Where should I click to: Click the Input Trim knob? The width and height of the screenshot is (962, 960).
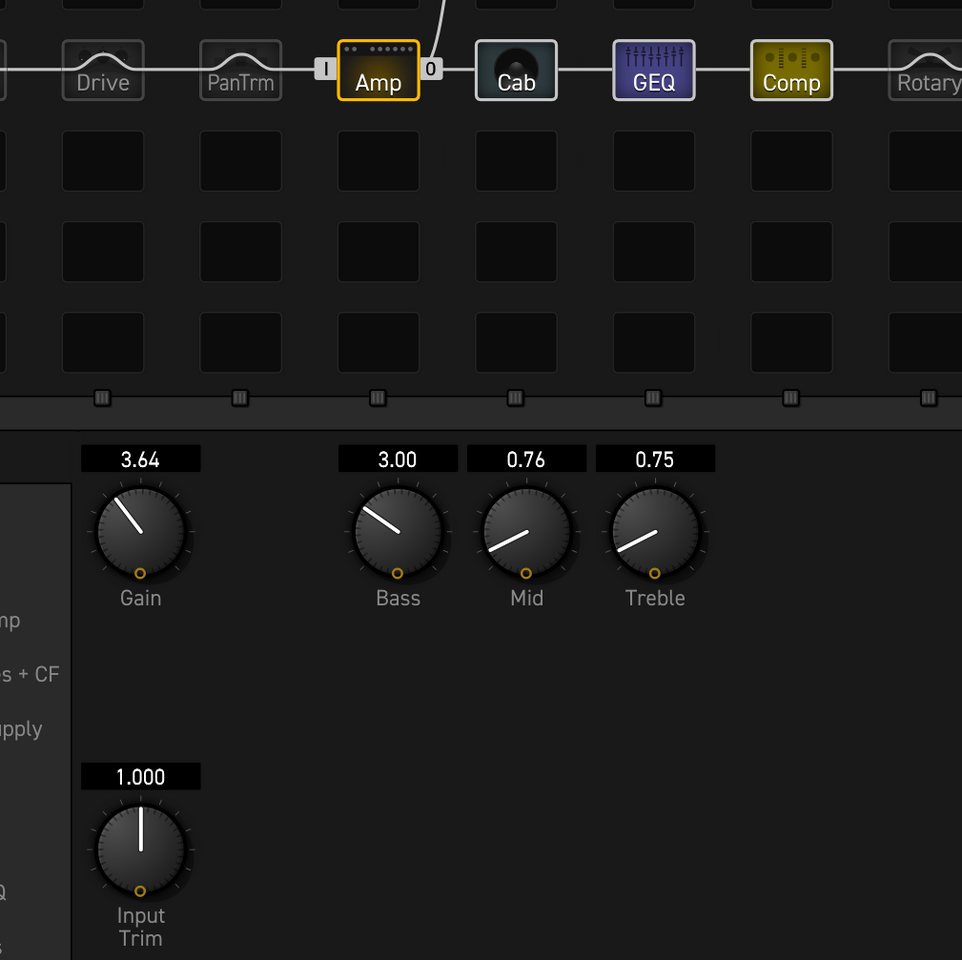pos(140,850)
